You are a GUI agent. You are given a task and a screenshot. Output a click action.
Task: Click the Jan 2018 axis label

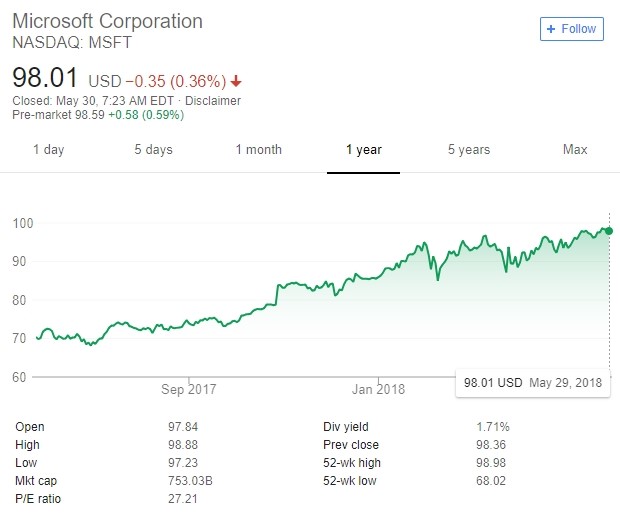click(x=378, y=389)
